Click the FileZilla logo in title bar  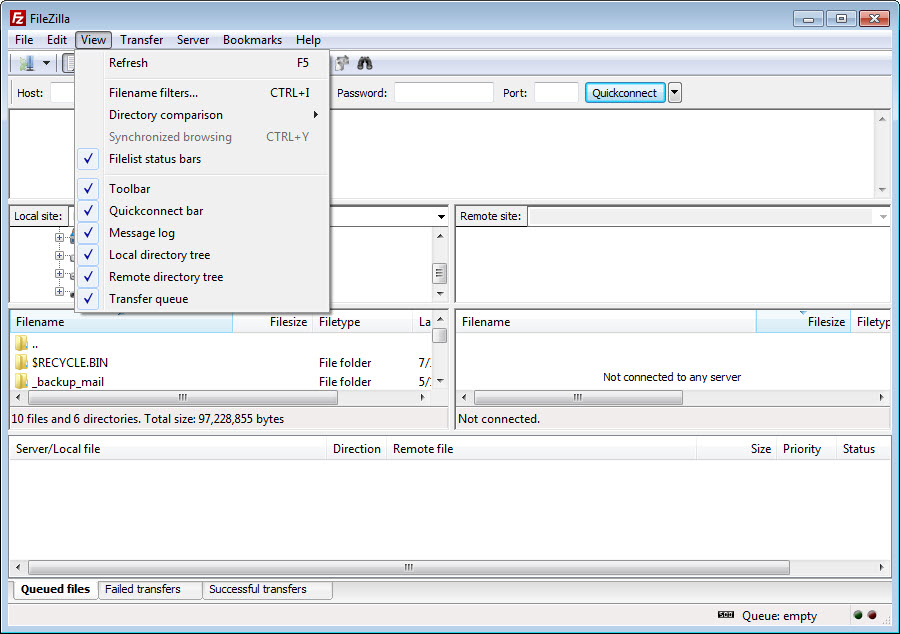(18, 18)
